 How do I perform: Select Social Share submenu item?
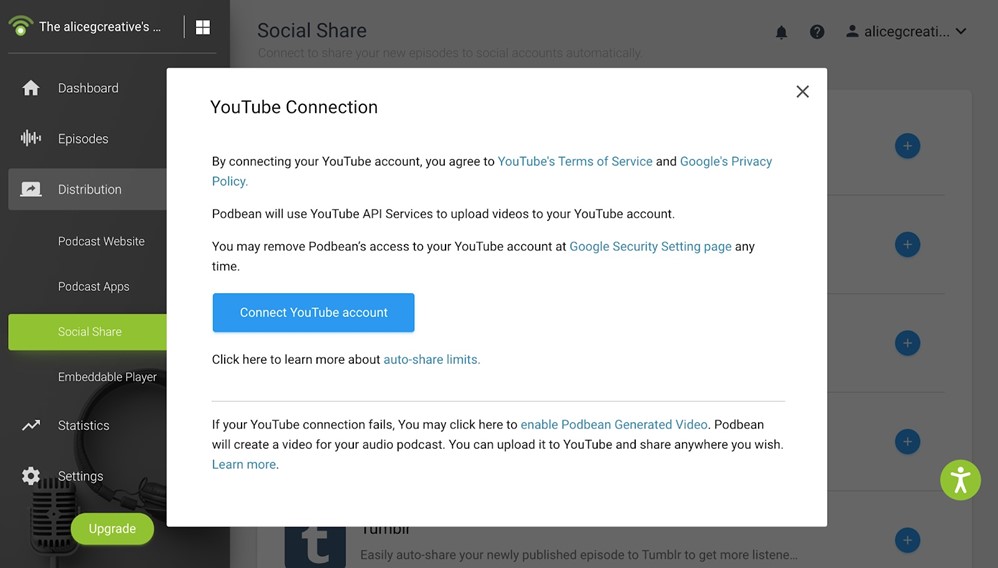click(87, 332)
